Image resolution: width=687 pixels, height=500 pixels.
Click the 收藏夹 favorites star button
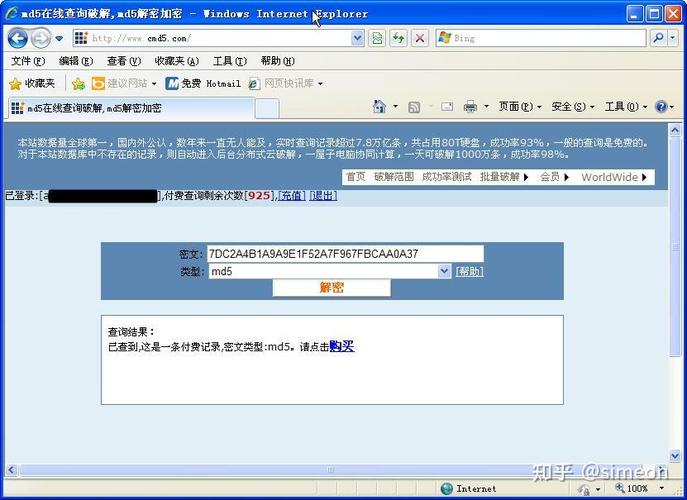[x=32, y=83]
